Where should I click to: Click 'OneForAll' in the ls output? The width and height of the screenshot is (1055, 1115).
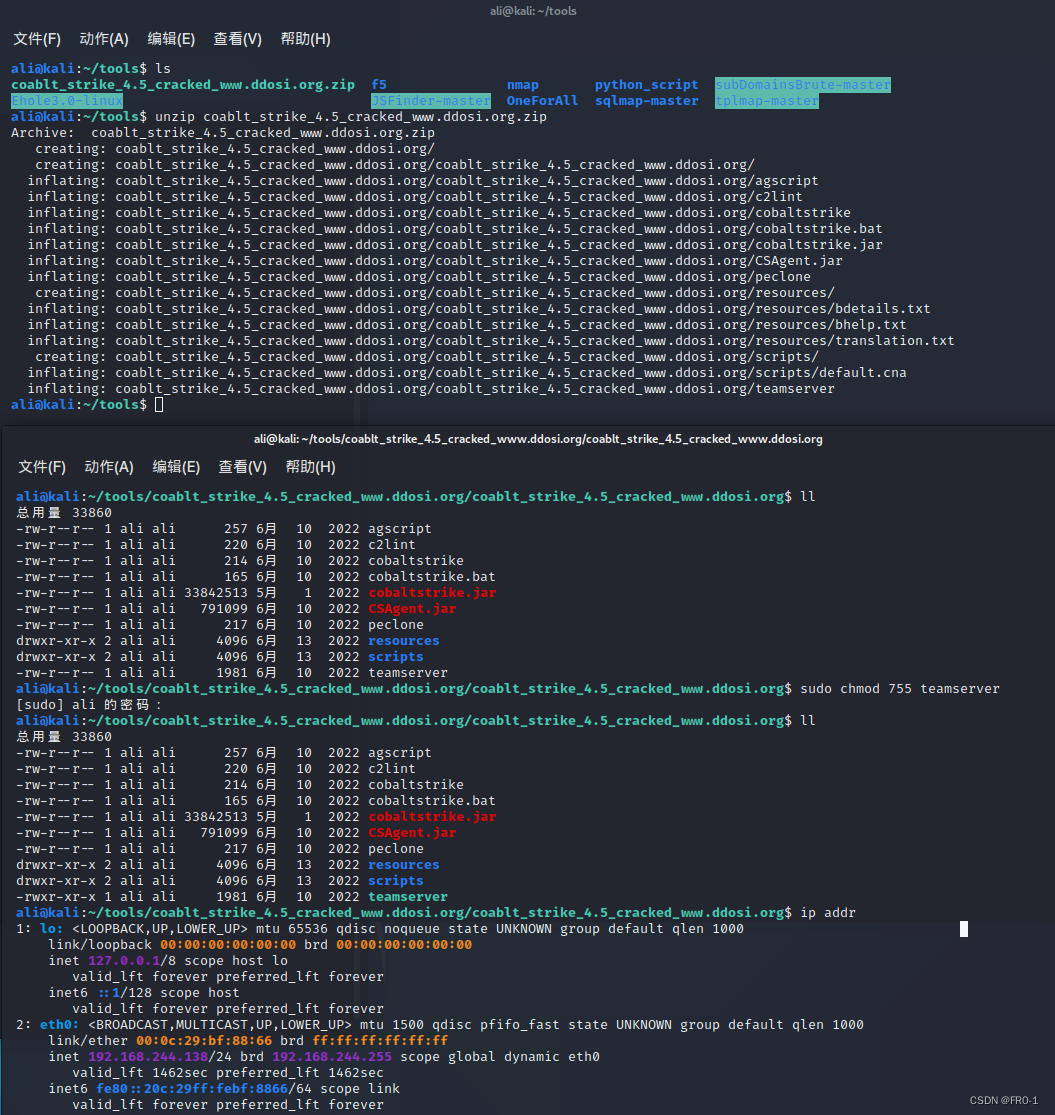(542, 101)
